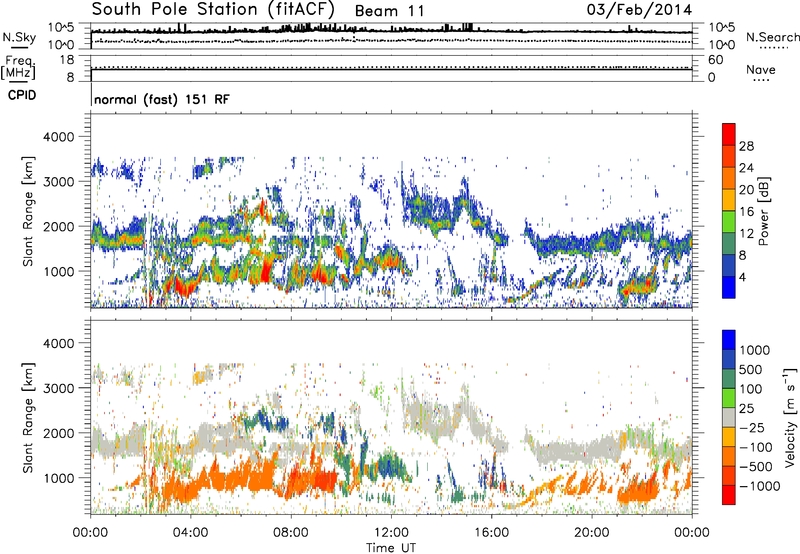Click the "4000" tick of the power panel
This screenshot has width=800, height=554.
(x=60, y=137)
